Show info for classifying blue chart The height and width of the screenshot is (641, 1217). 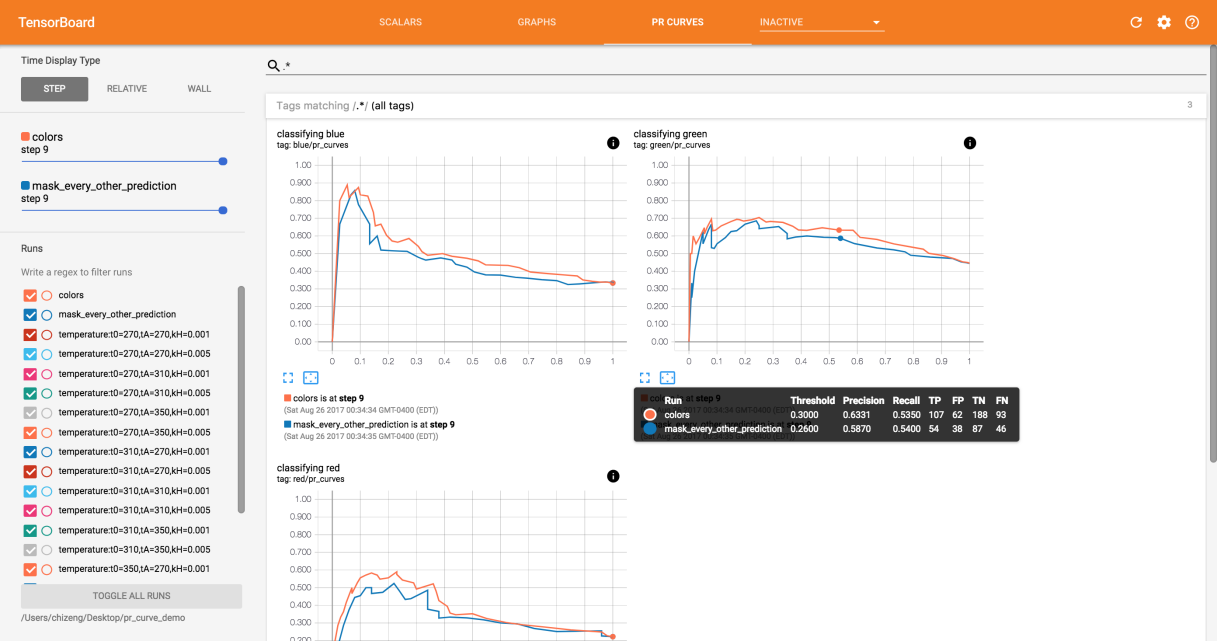click(x=613, y=143)
